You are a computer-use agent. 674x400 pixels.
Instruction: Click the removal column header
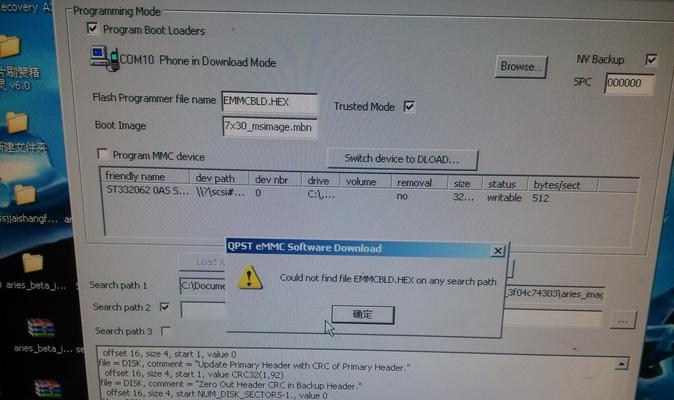[419, 183]
